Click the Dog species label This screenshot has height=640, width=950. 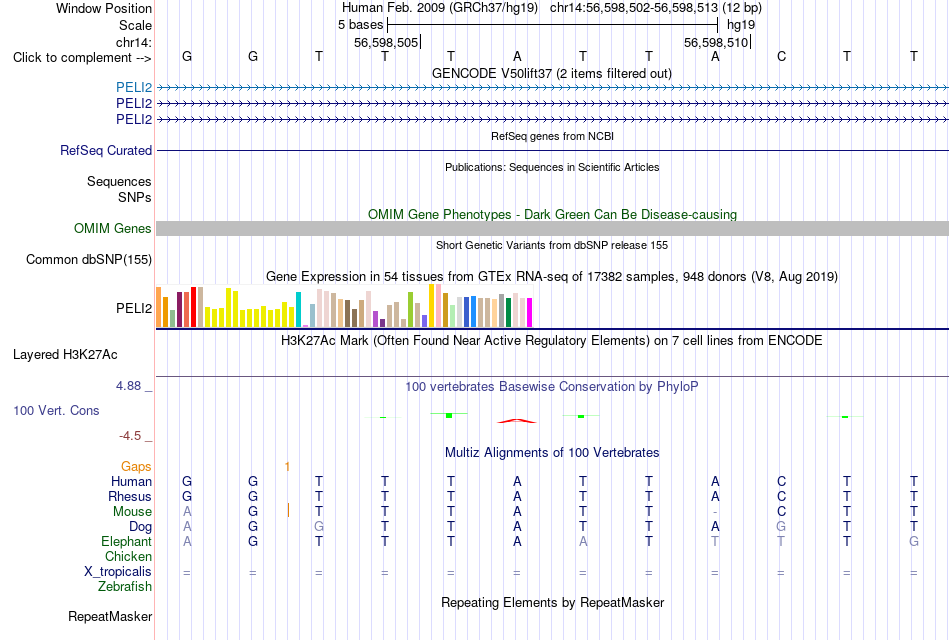(x=140, y=527)
